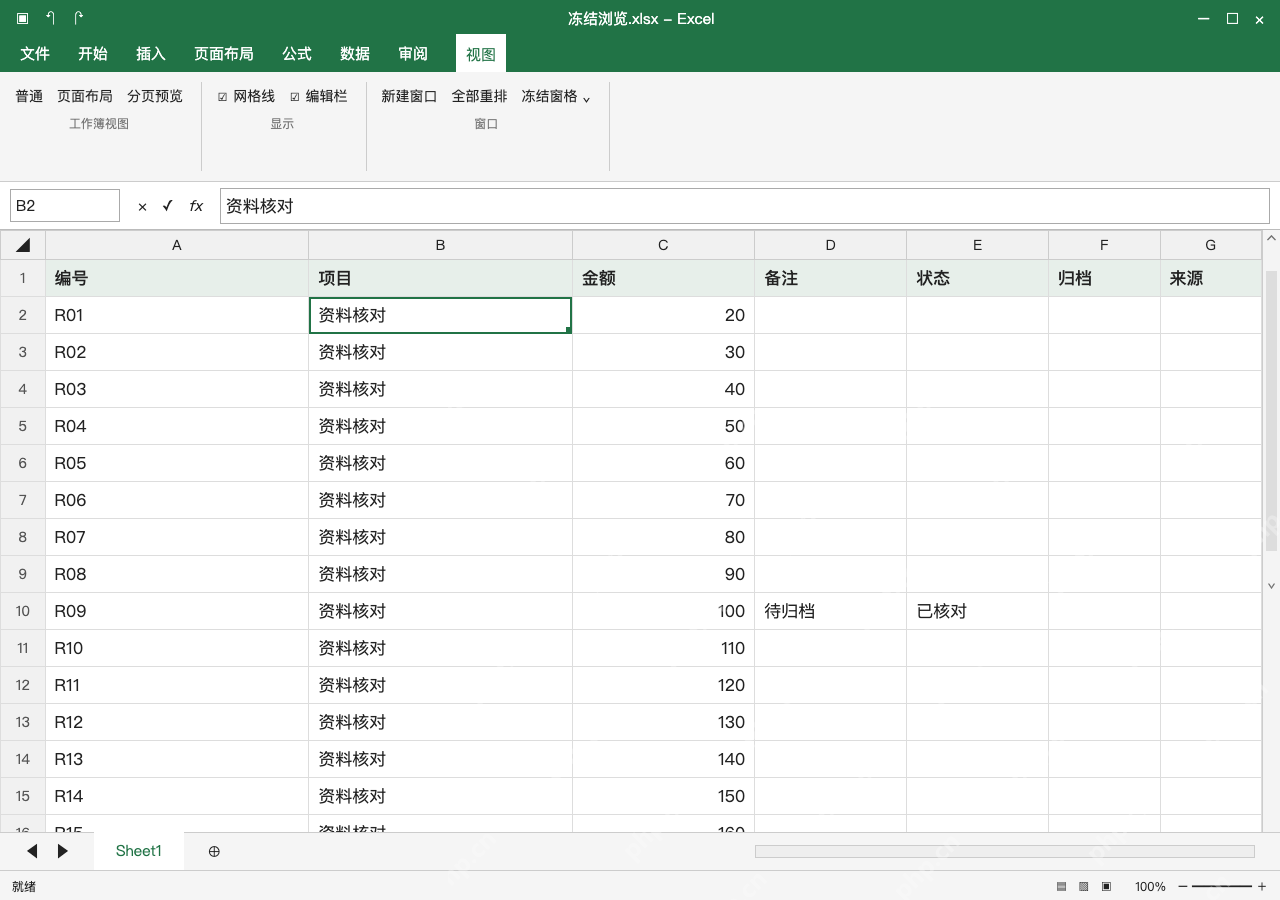Click the 页面布局 view button in the ribbon
The image size is (1280, 900).
click(85, 97)
